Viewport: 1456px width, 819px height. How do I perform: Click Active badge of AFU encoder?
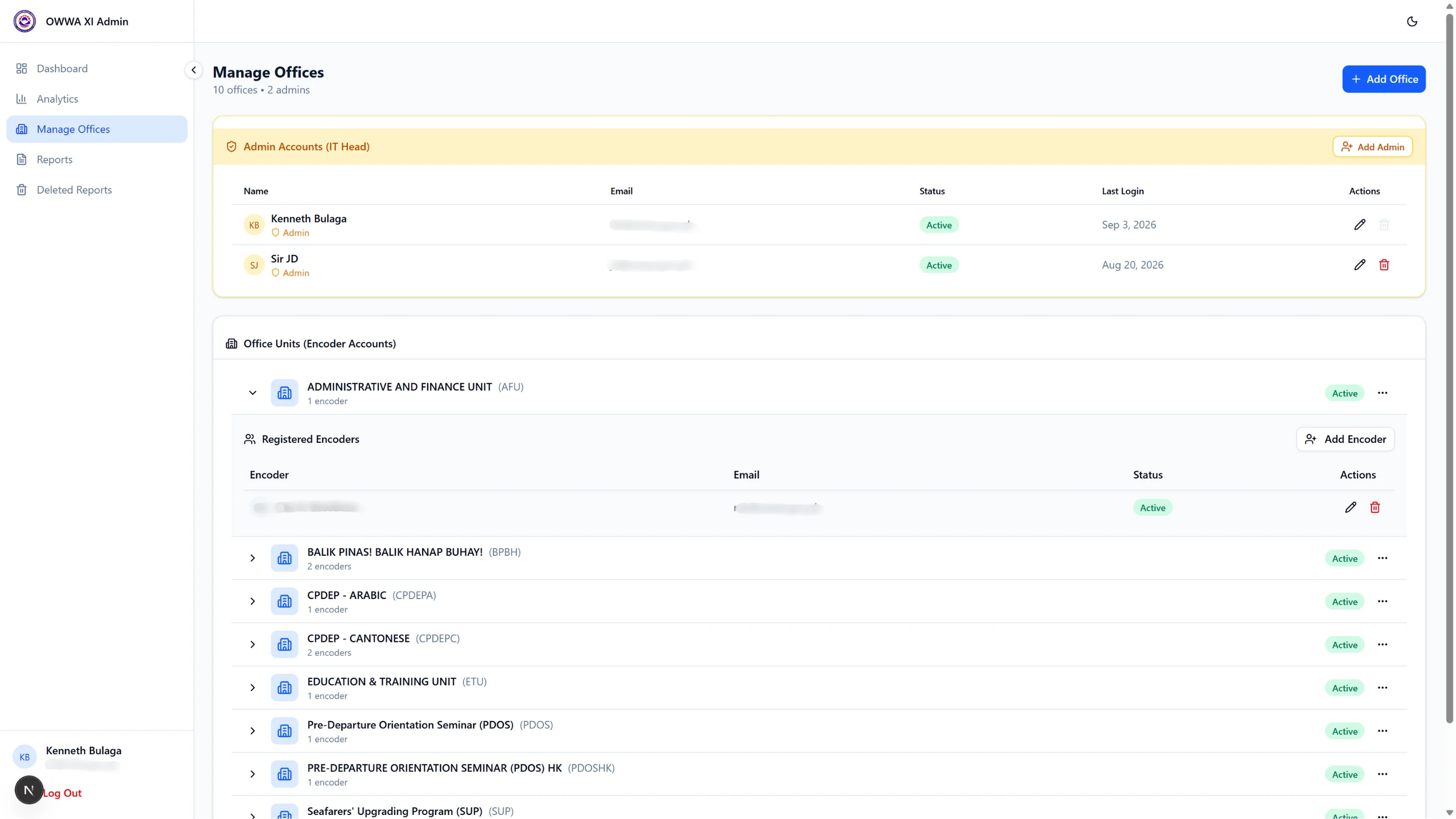(x=1153, y=508)
